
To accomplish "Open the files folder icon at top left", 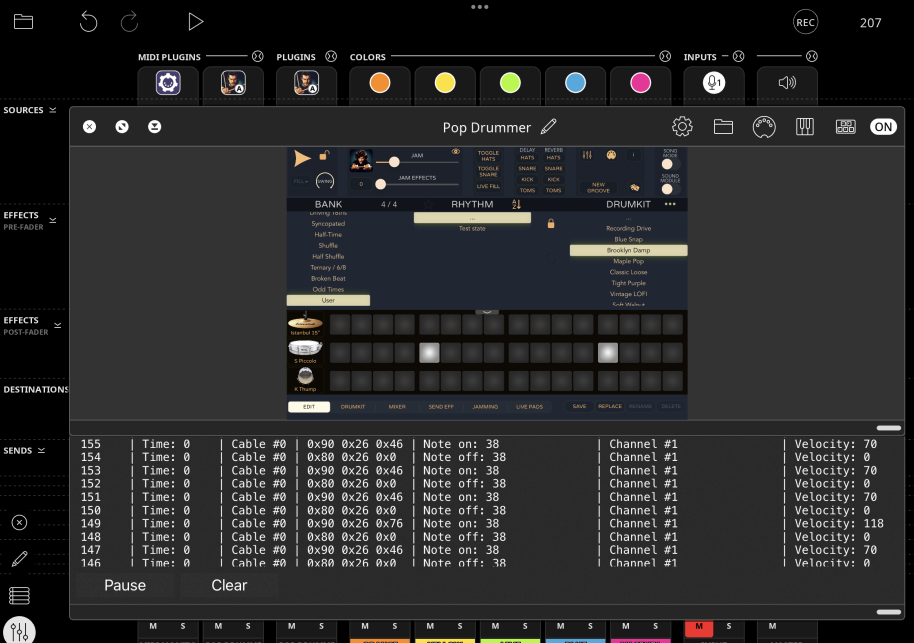I will (x=23, y=22).
